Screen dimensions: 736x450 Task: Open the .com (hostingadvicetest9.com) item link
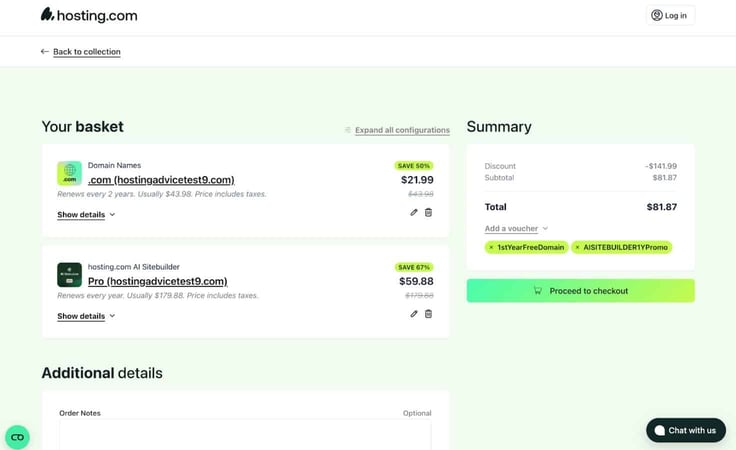[x=161, y=180]
